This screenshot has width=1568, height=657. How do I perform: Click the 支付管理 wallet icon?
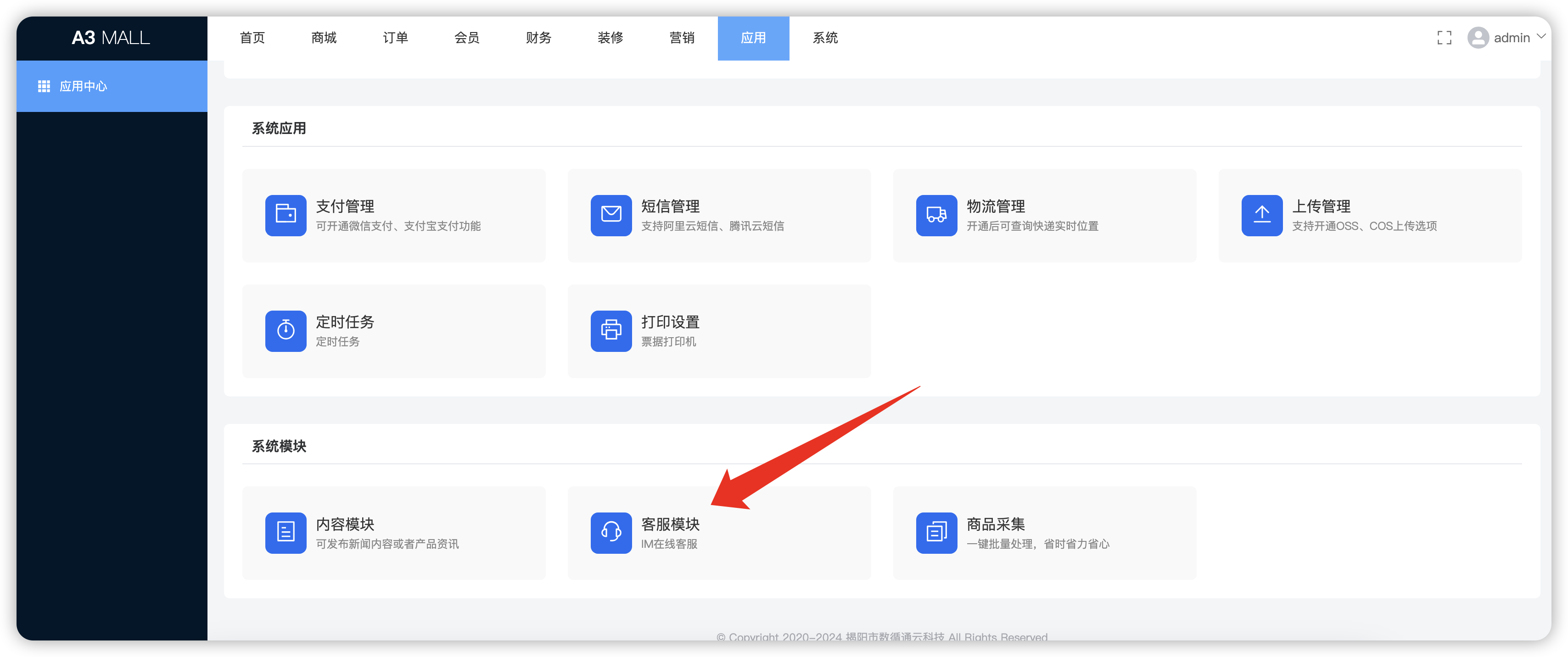coord(286,215)
